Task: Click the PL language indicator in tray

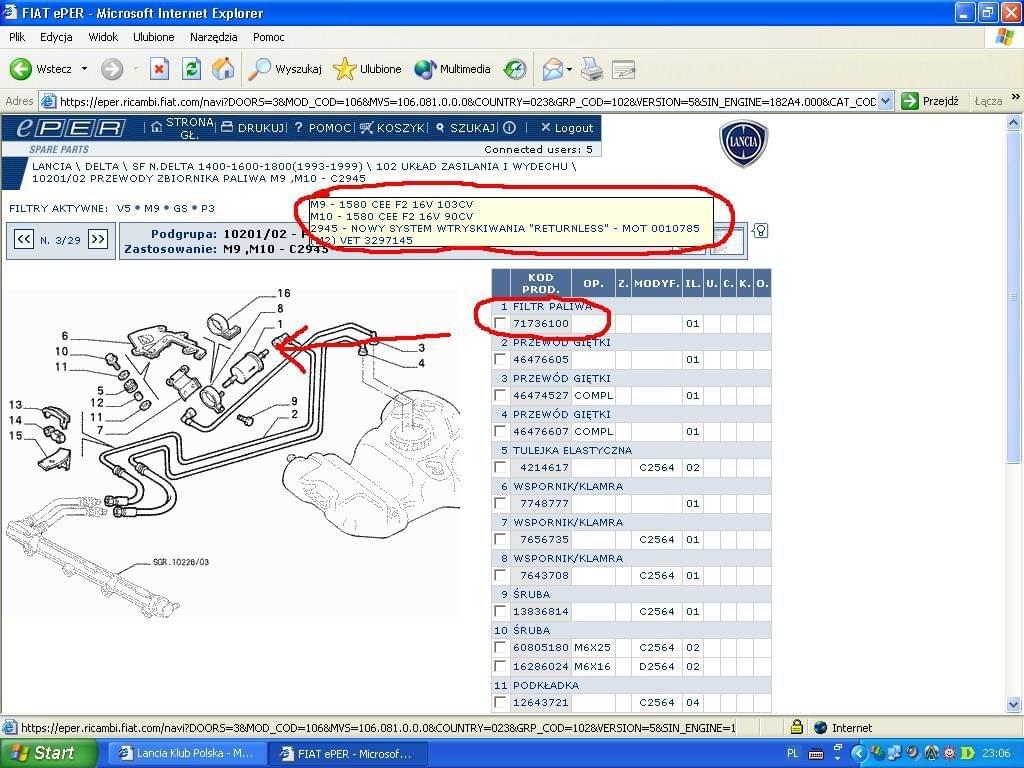Action: [793, 754]
